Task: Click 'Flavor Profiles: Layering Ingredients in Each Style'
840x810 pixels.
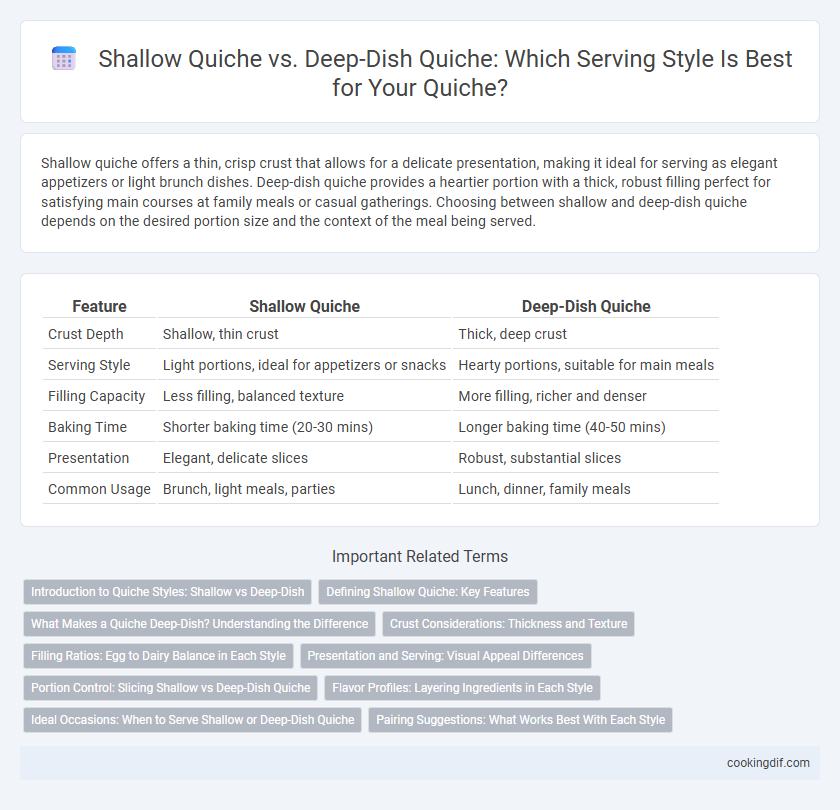Action: tap(462, 688)
